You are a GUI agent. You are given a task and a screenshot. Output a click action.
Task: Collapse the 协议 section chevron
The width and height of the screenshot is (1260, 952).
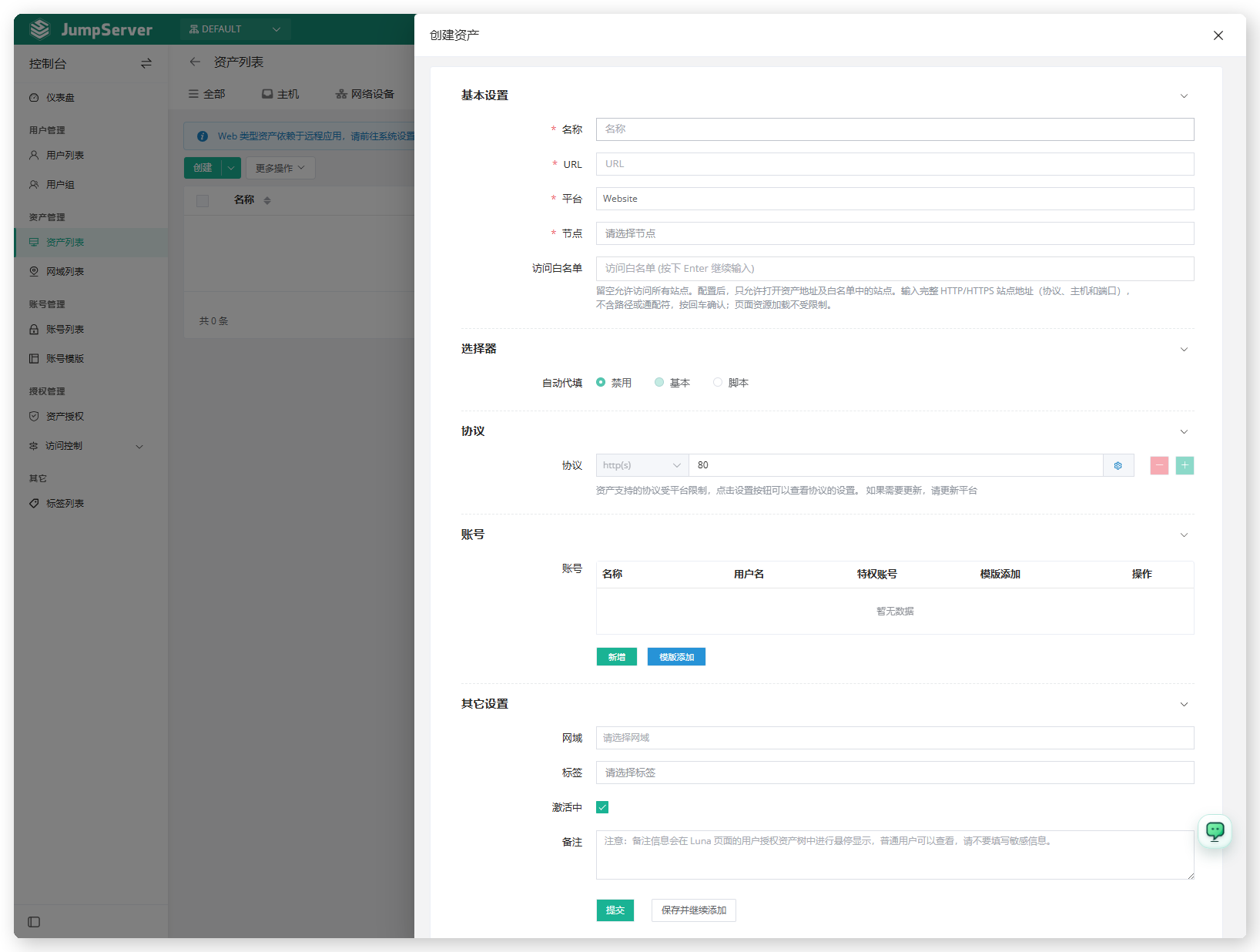(x=1184, y=432)
